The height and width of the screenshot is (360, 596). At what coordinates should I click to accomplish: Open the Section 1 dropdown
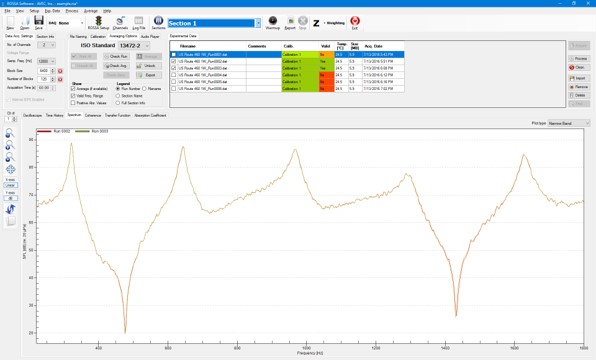258,23
